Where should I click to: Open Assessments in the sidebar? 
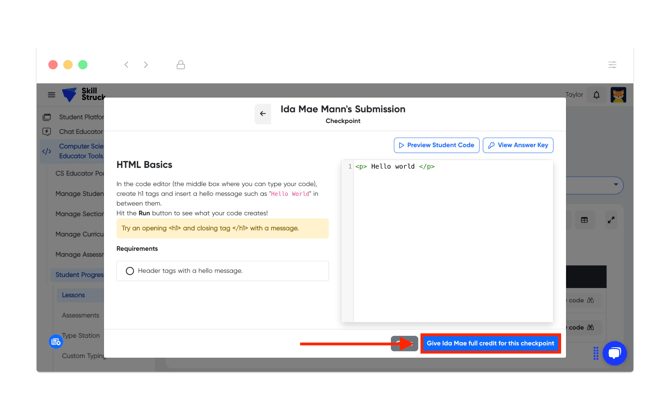[x=80, y=315]
